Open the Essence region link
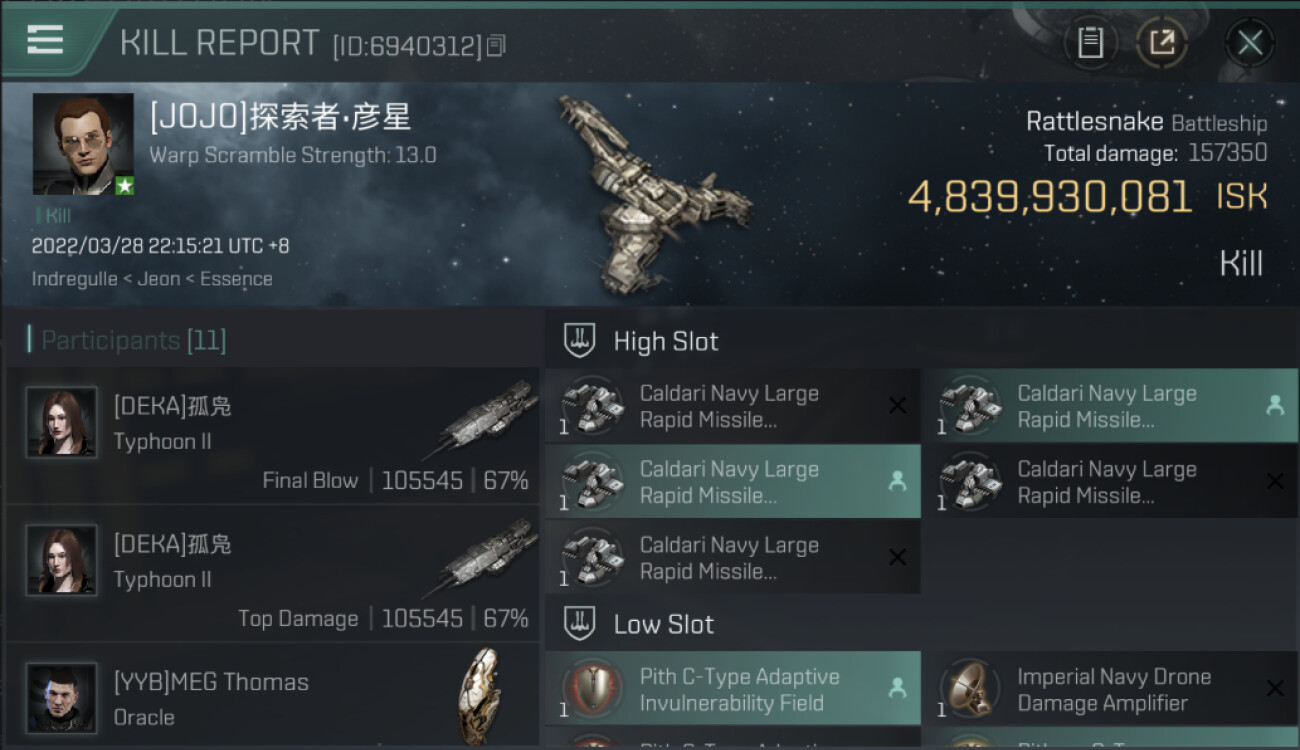 pos(236,279)
